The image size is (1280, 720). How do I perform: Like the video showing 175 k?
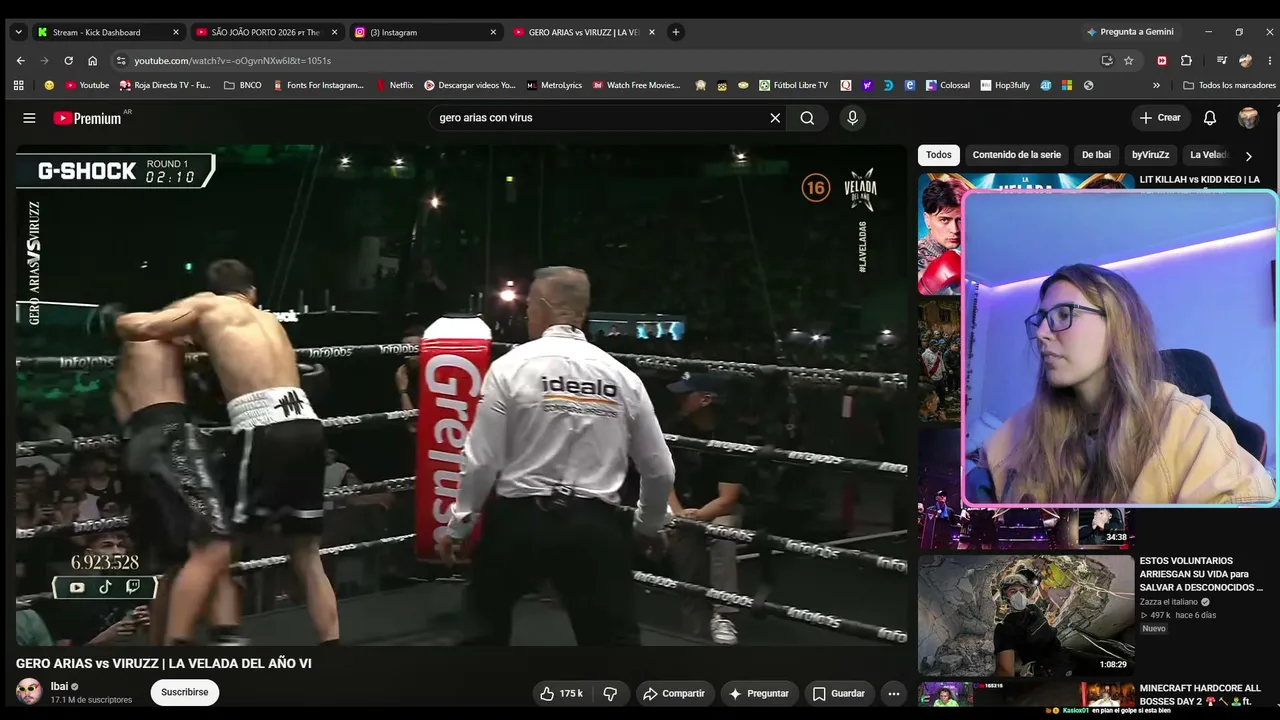pos(561,693)
